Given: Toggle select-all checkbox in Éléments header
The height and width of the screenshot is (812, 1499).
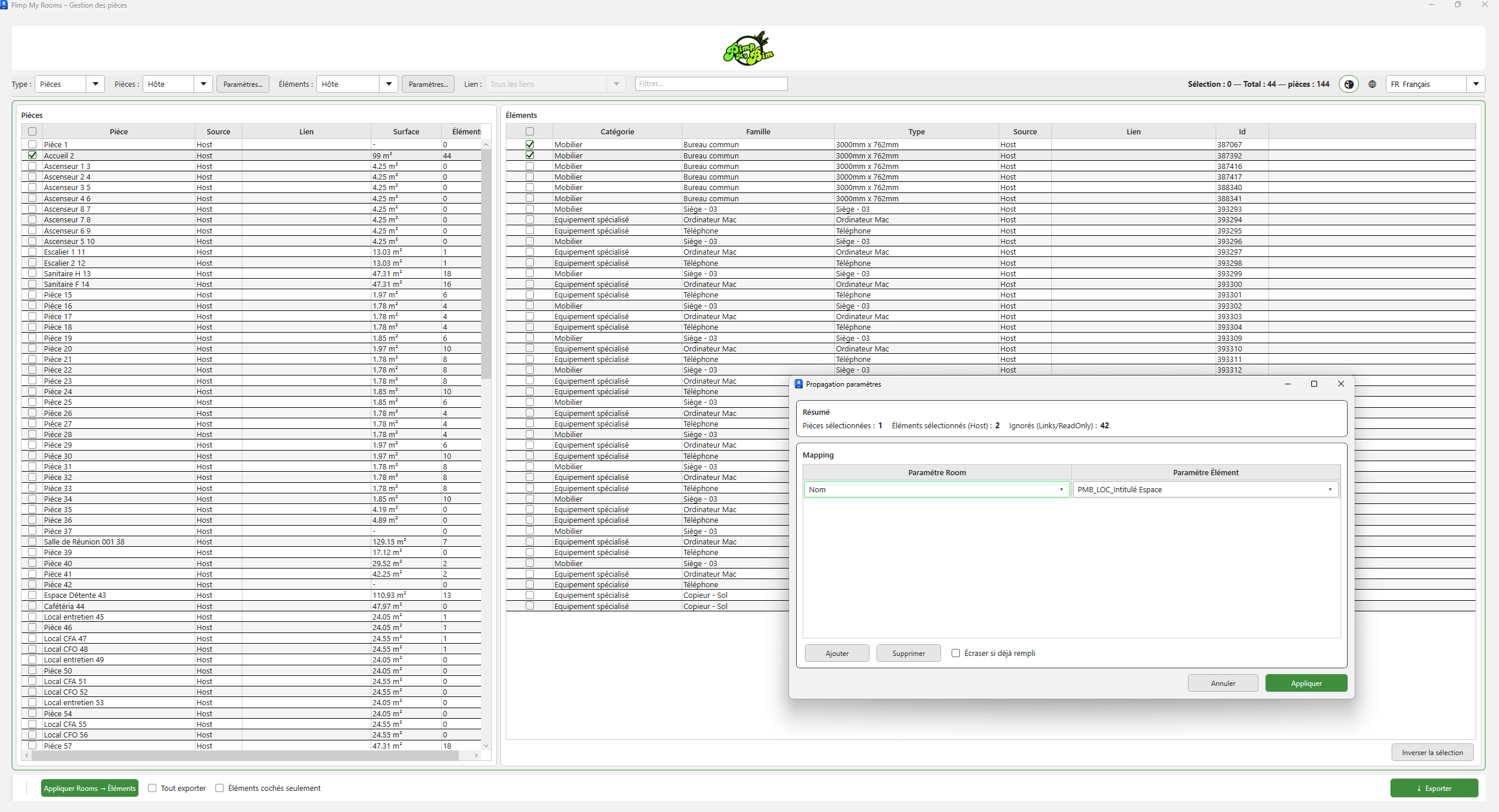Looking at the screenshot, I should [x=530, y=131].
